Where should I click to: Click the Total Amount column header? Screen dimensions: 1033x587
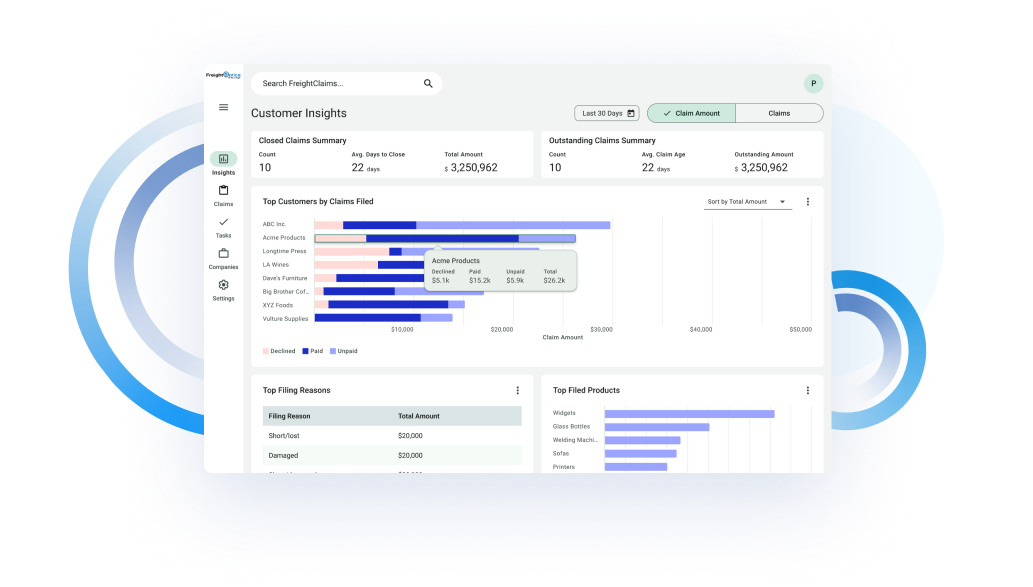[418, 416]
